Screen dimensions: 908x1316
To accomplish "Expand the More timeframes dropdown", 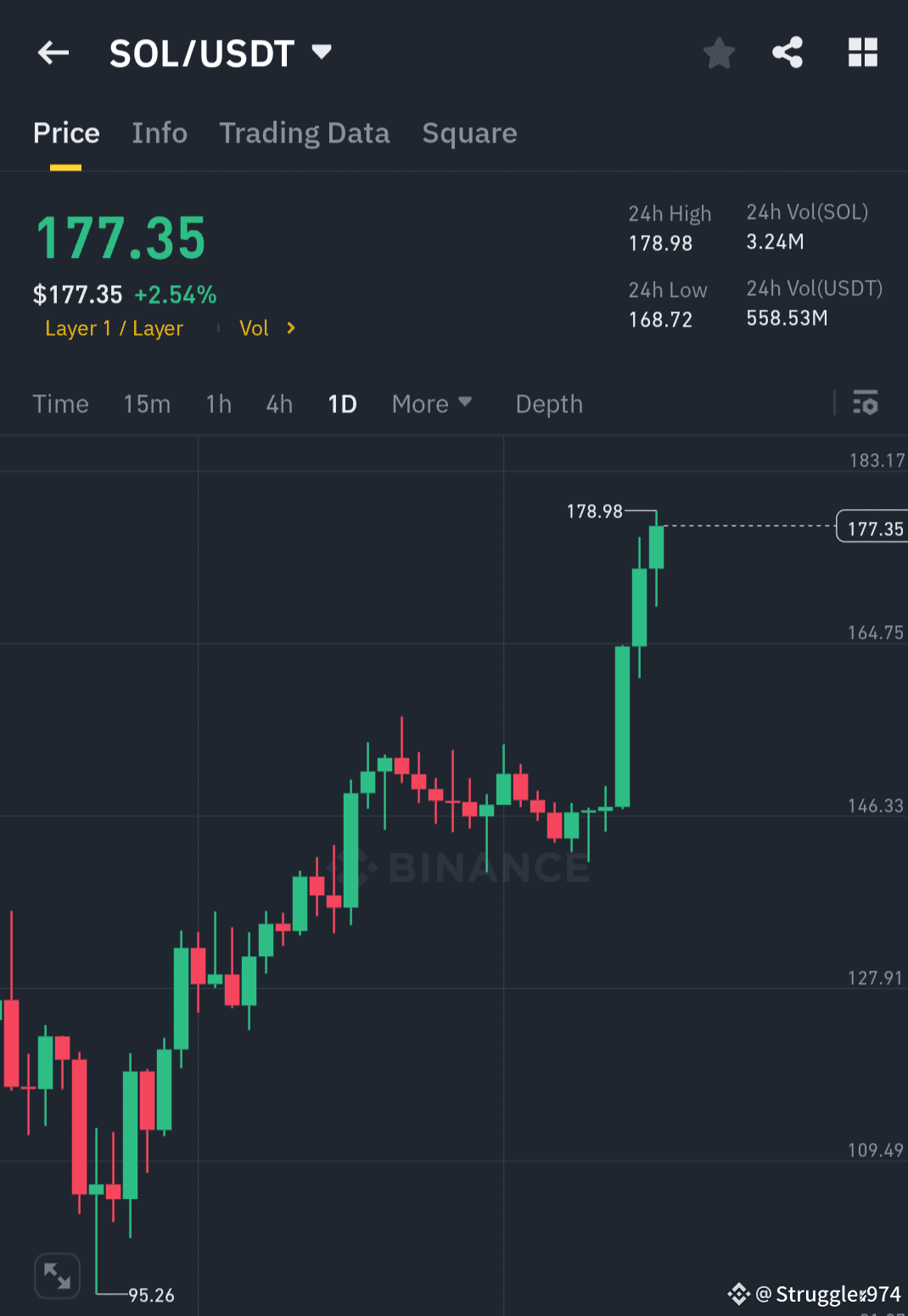I will coord(431,404).
